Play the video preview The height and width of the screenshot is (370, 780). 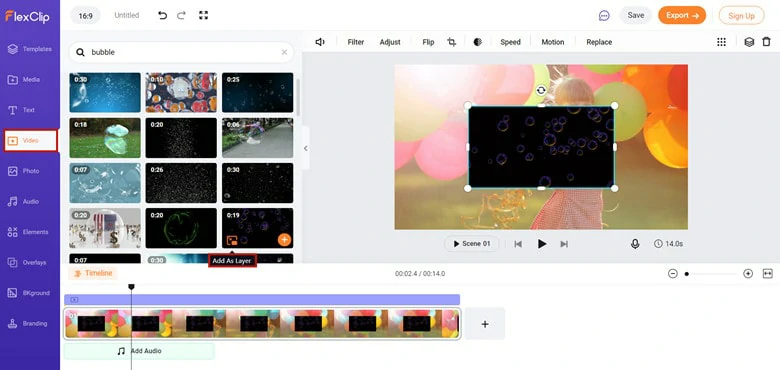click(542, 244)
